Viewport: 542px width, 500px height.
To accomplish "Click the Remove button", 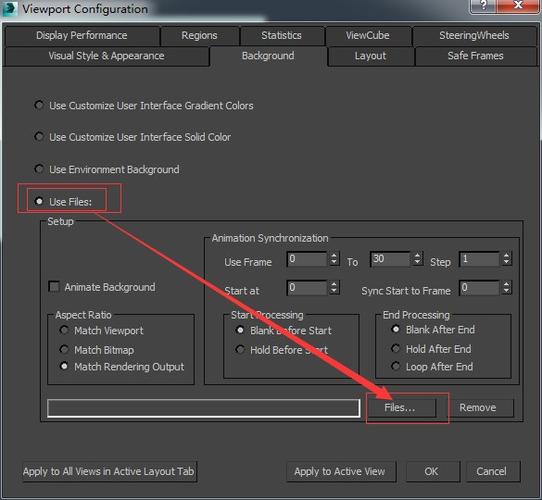I will point(478,407).
